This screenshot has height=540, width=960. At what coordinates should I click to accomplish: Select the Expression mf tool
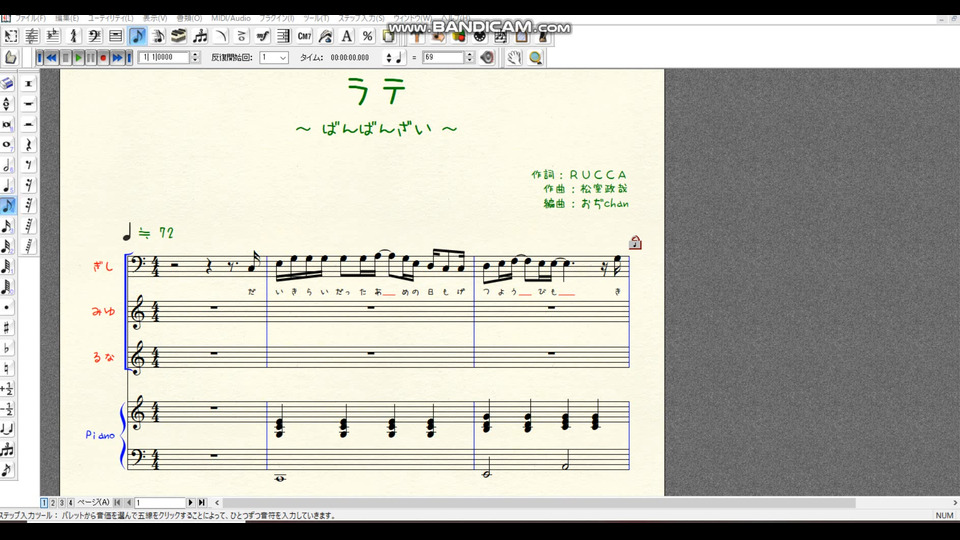[x=263, y=37]
